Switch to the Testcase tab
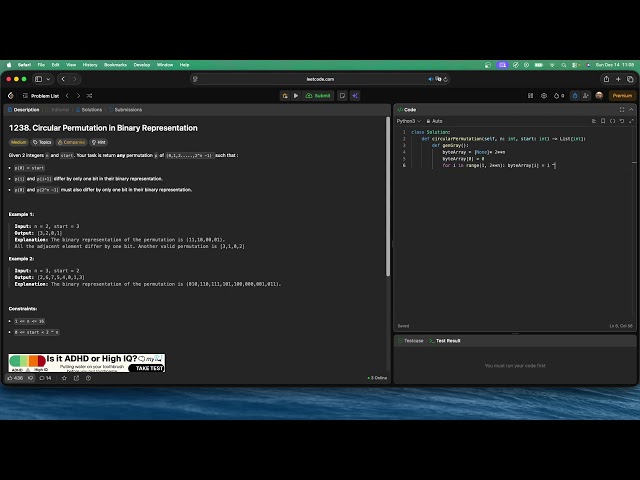640x480 pixels. pos(411,341)
